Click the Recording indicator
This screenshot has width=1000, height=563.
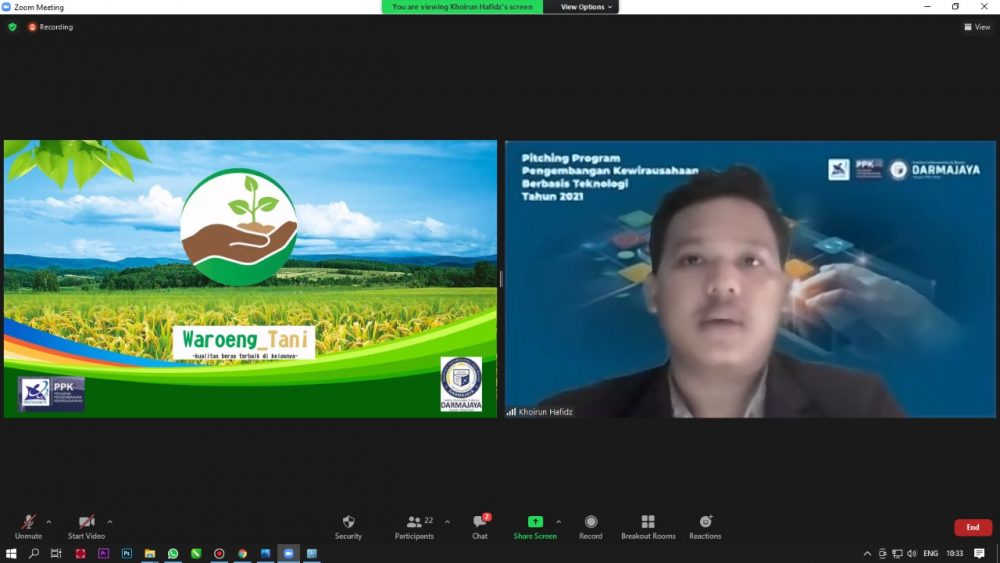click(x=50, y=27)
